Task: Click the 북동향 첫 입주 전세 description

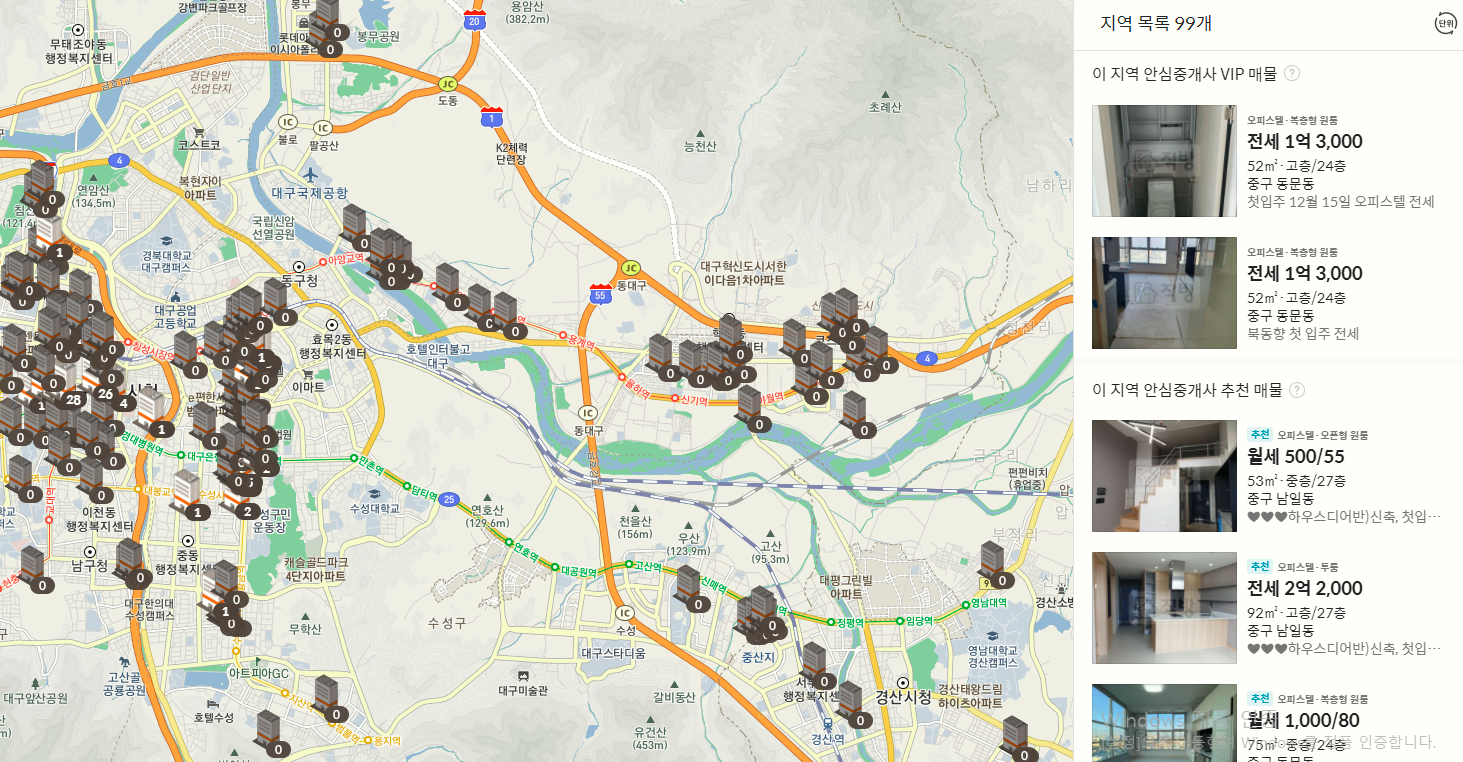Action: (x=1303, y=333)
